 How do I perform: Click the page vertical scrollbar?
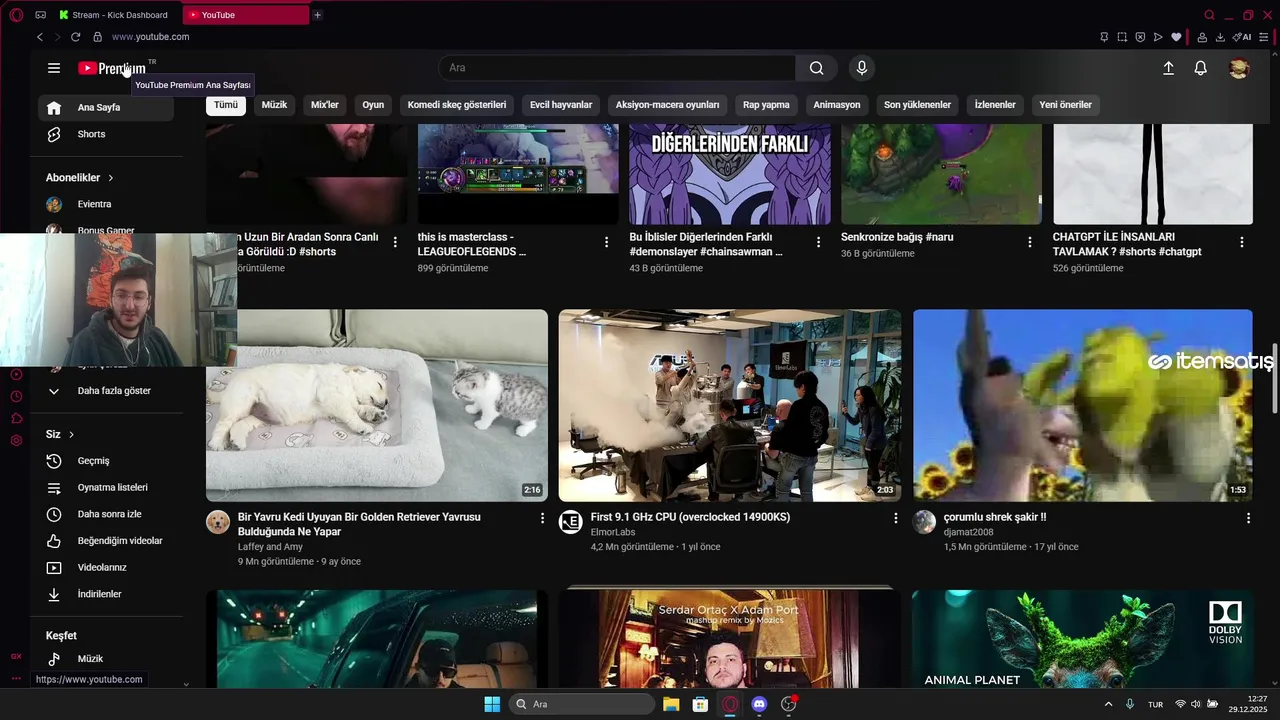click(x=1275, y=378)
